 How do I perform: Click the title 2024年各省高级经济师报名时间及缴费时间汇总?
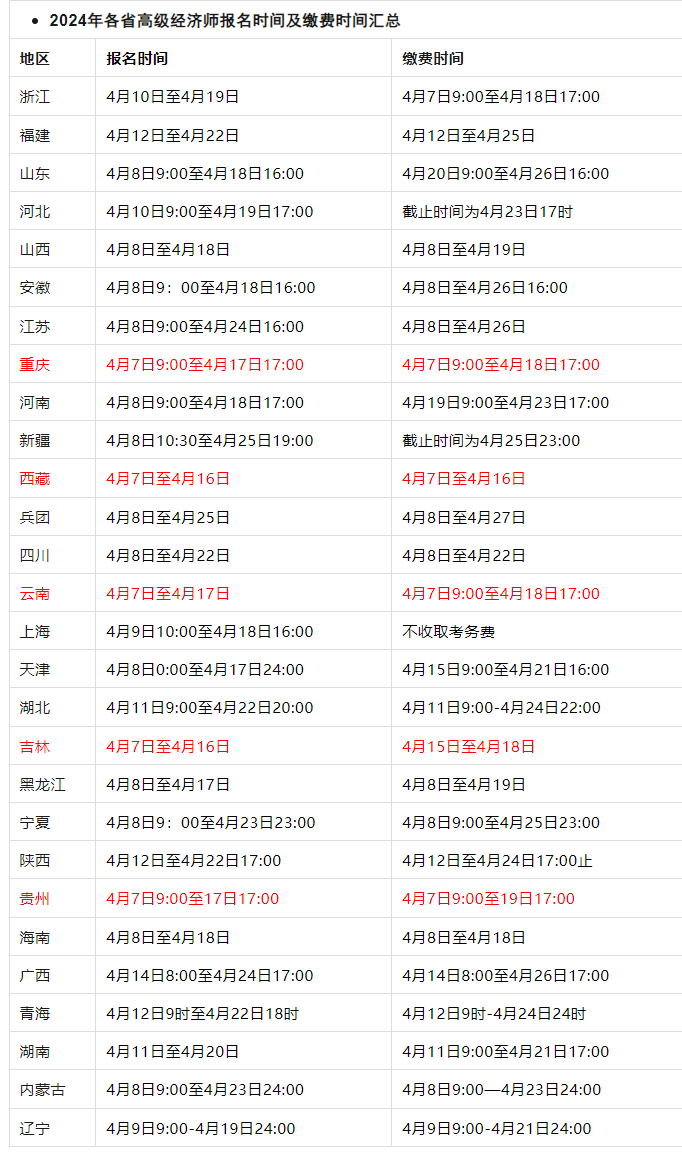pyautogui.click(x=225, y=21)
